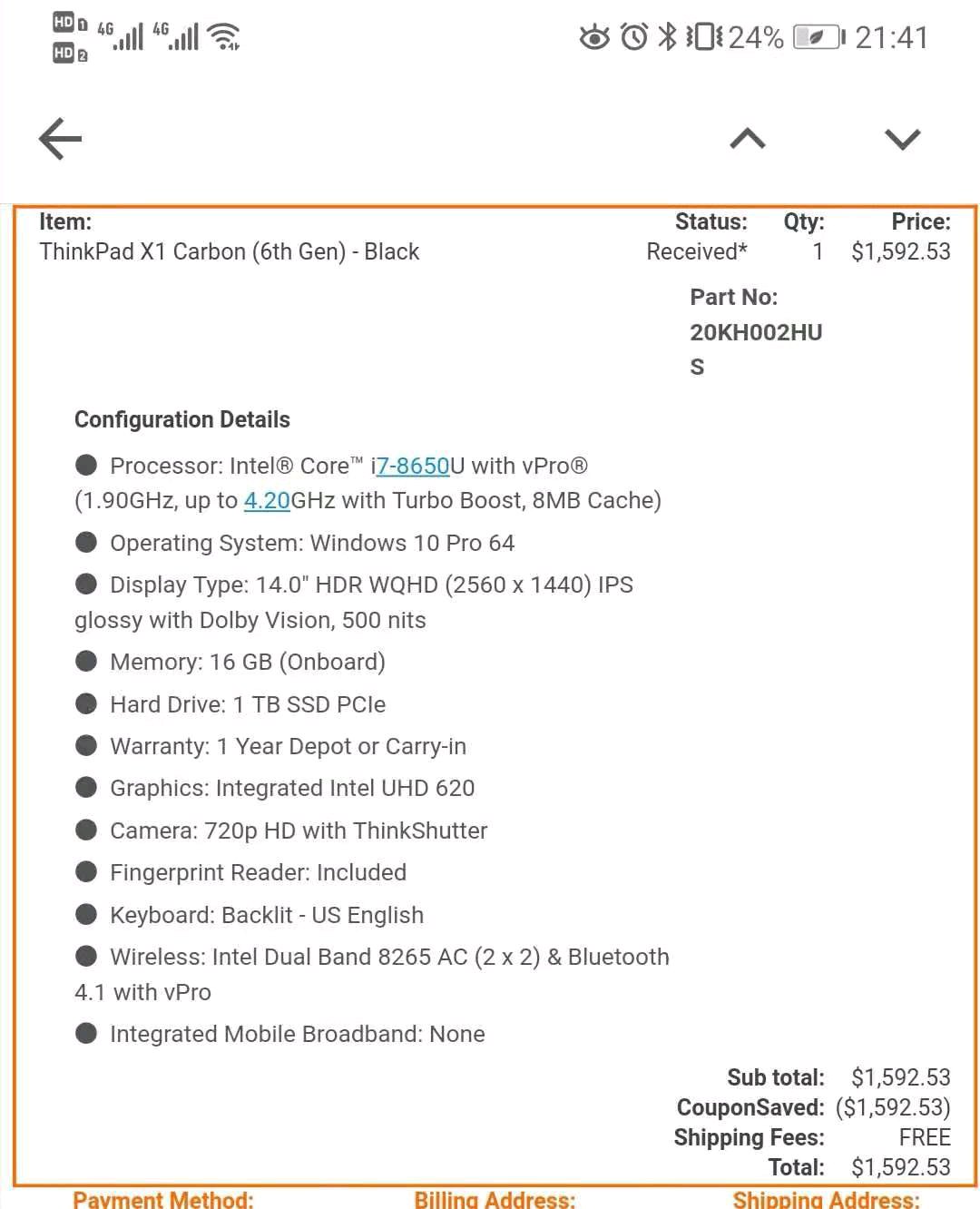Tap the vibrate mode status icon
Screen dimensions: 980x1209
[x=703, y=37]
